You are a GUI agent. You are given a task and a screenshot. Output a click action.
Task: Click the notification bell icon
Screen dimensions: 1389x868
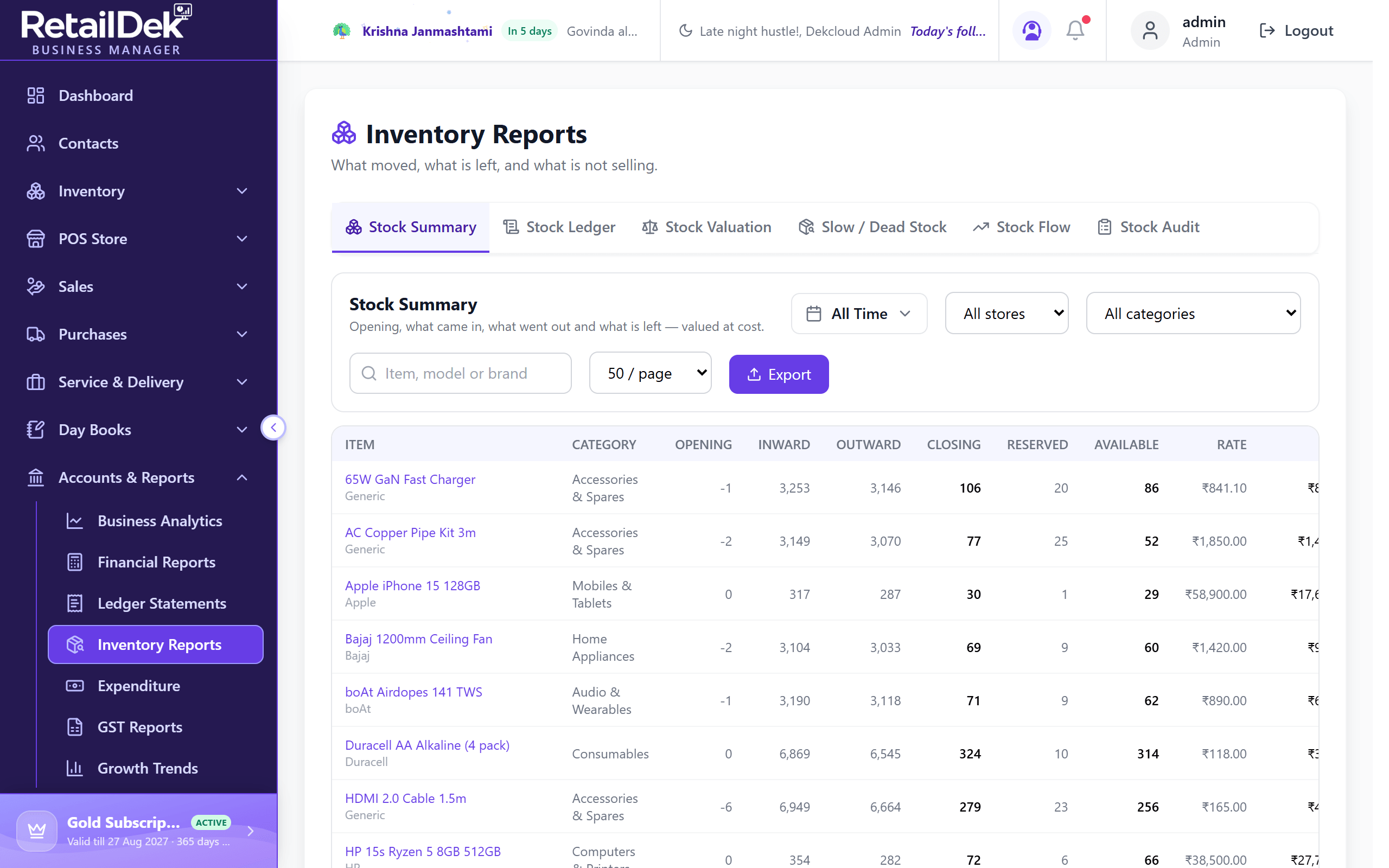coord(1074,30)
